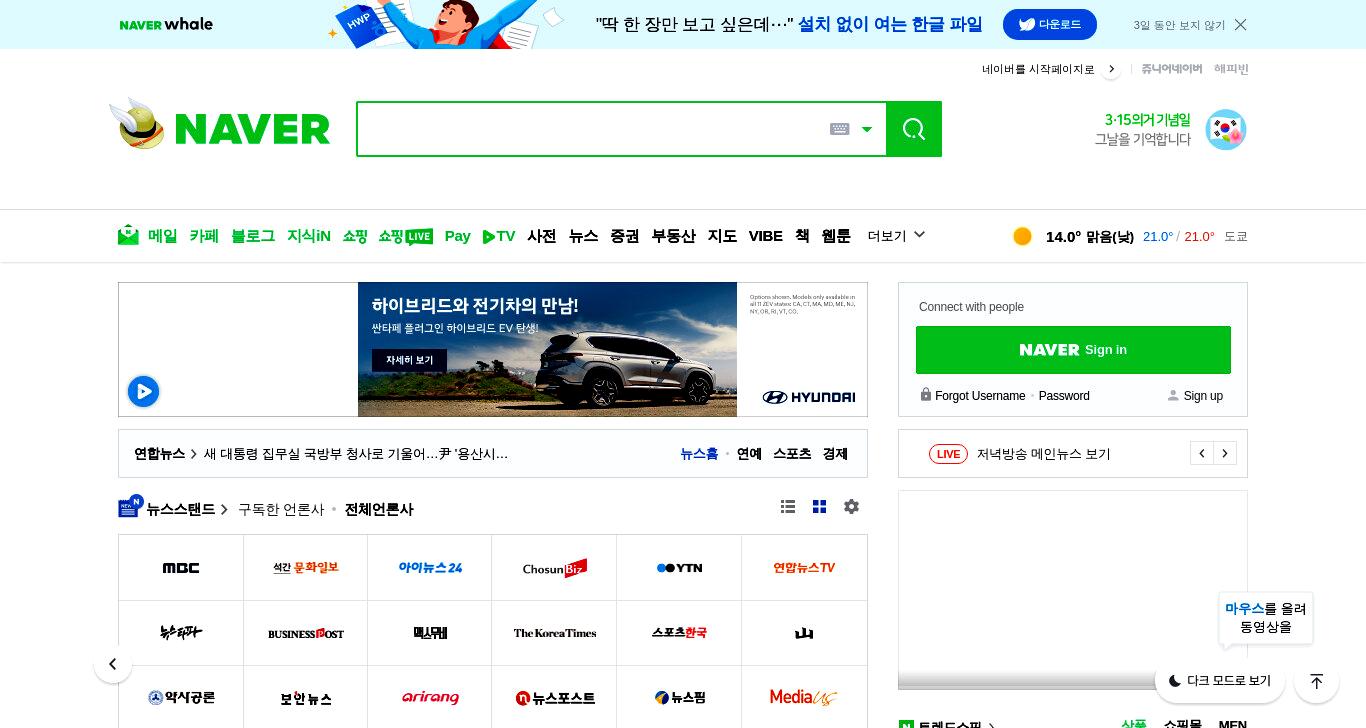Click the MBC press logo

[x=181, y=568]
